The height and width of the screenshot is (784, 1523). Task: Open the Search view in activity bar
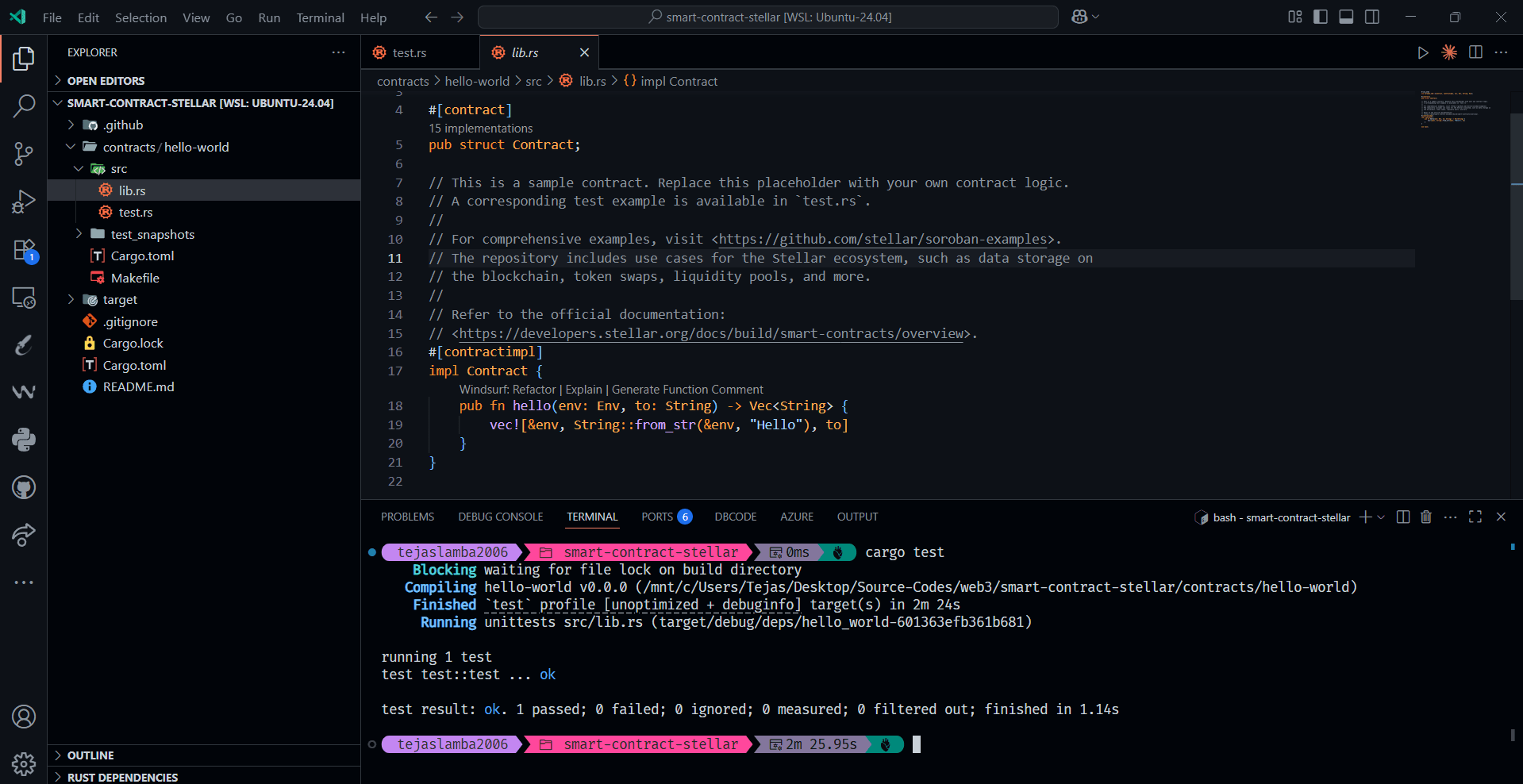pos(24,106)
